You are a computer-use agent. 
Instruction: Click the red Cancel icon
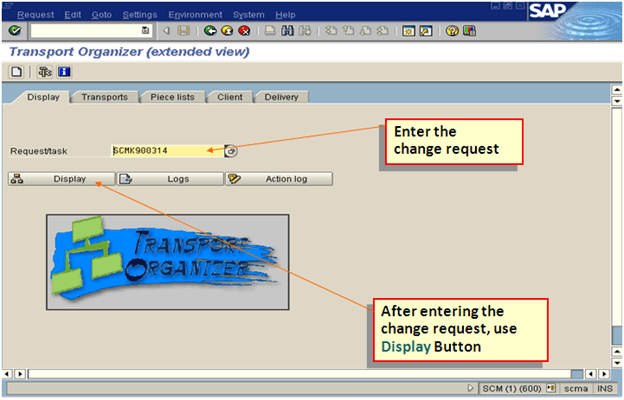pos(243,31)
